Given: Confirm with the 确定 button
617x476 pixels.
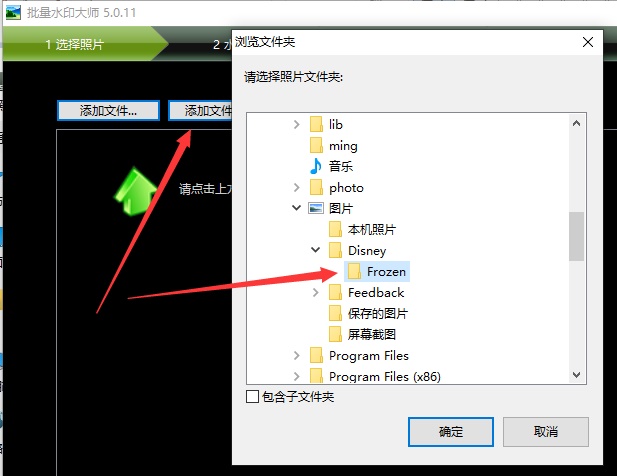Looking at the screenshot, I should click(x=451, y=432).
